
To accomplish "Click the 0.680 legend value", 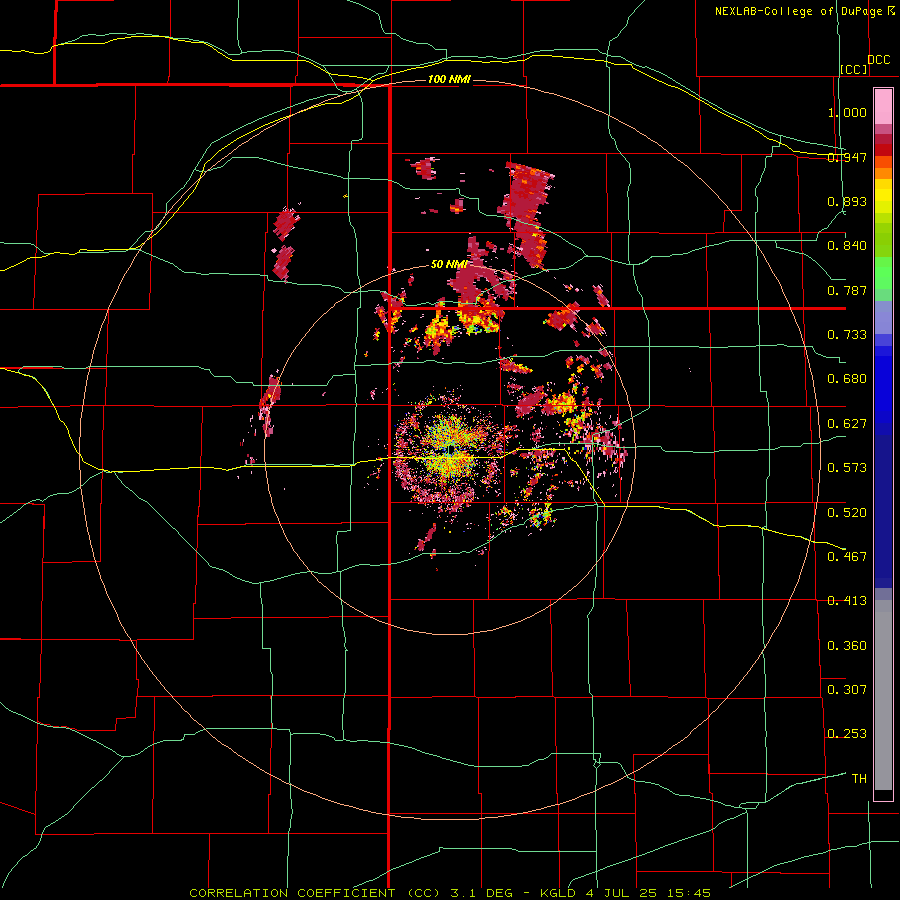I will [847, 379].
